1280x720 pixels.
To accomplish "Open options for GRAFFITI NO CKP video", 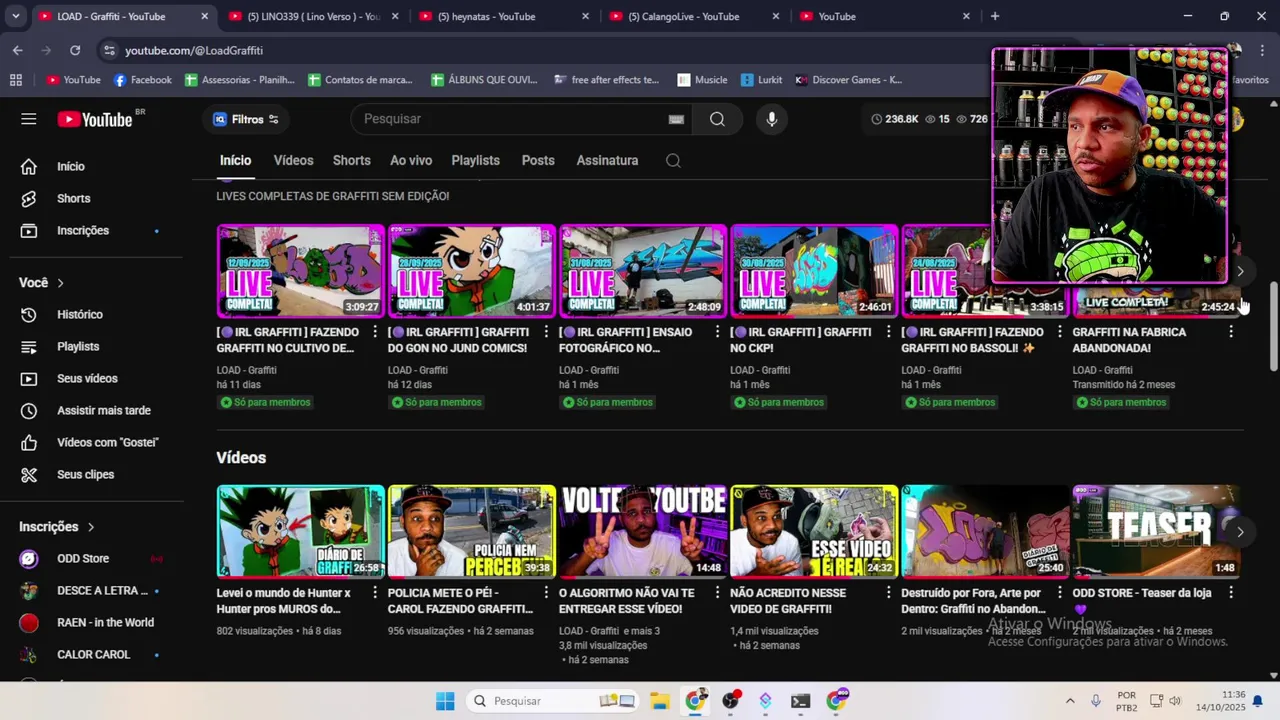I will coord(888,332).
